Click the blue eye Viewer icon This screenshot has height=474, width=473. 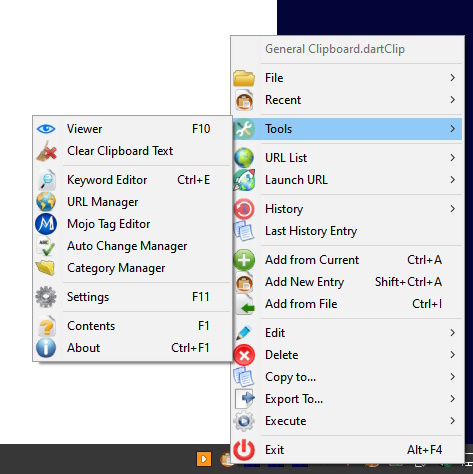click(46, 129)
